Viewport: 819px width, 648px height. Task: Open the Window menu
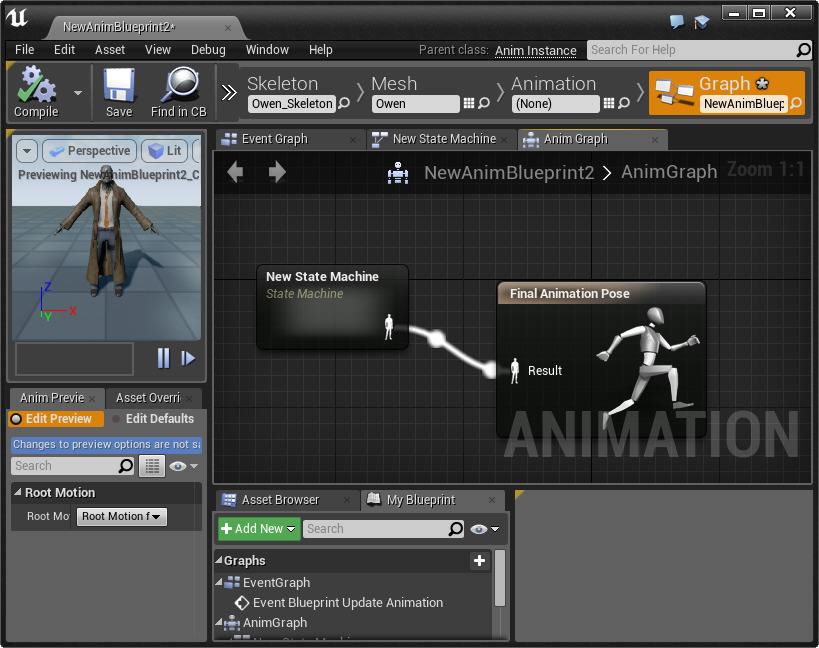point(267,50)
